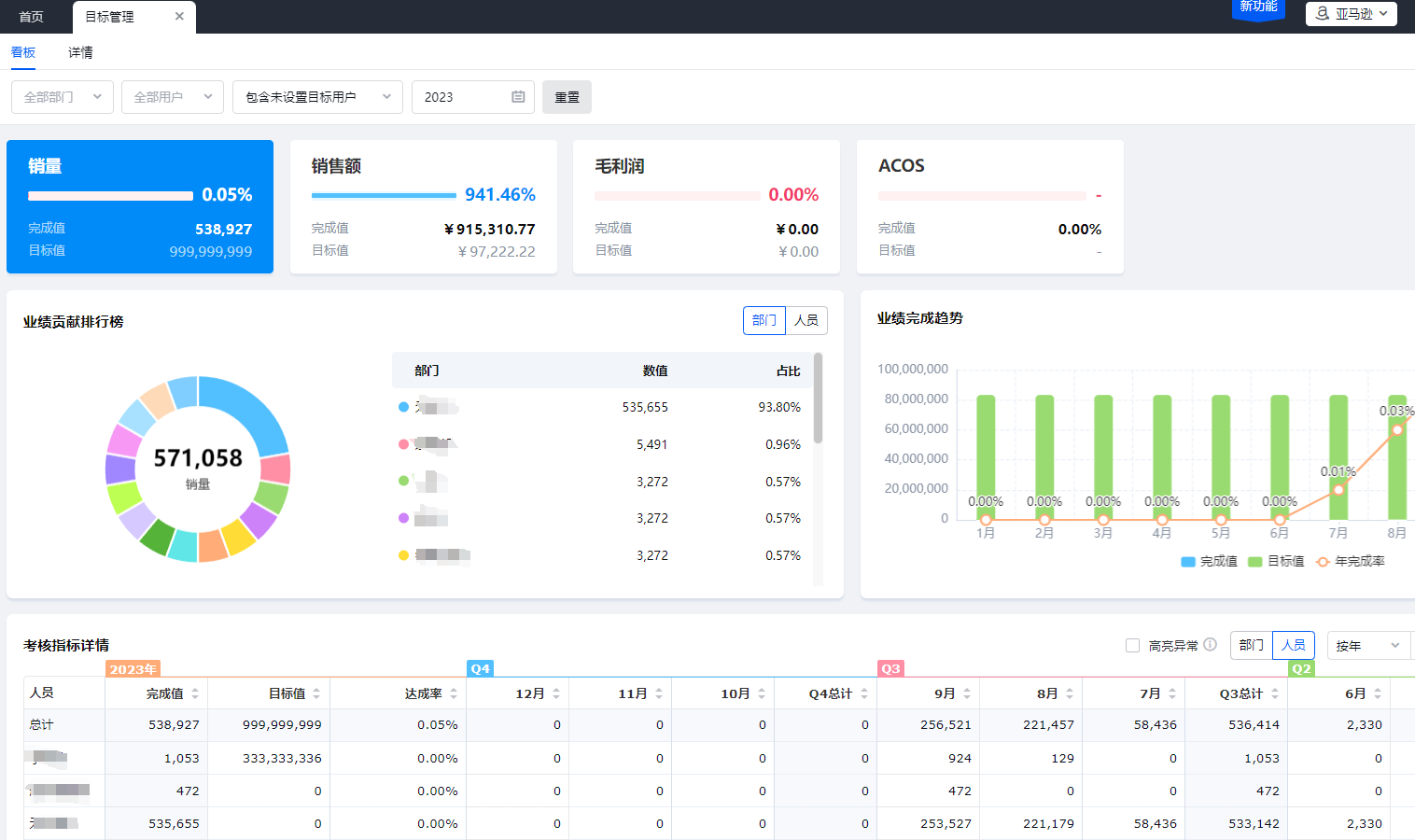Open the 按年 period dropdown

(x=1368, y=645)
